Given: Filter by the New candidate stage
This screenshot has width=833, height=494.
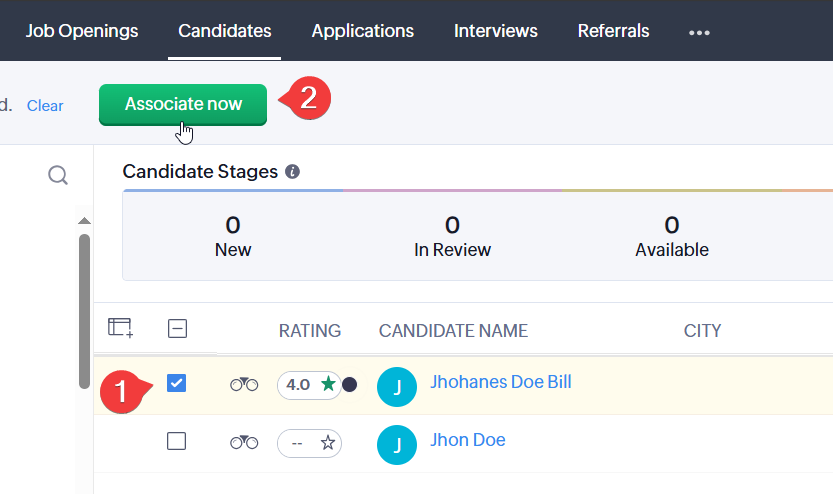Looking at the screenshot, I should coord(233,237).
